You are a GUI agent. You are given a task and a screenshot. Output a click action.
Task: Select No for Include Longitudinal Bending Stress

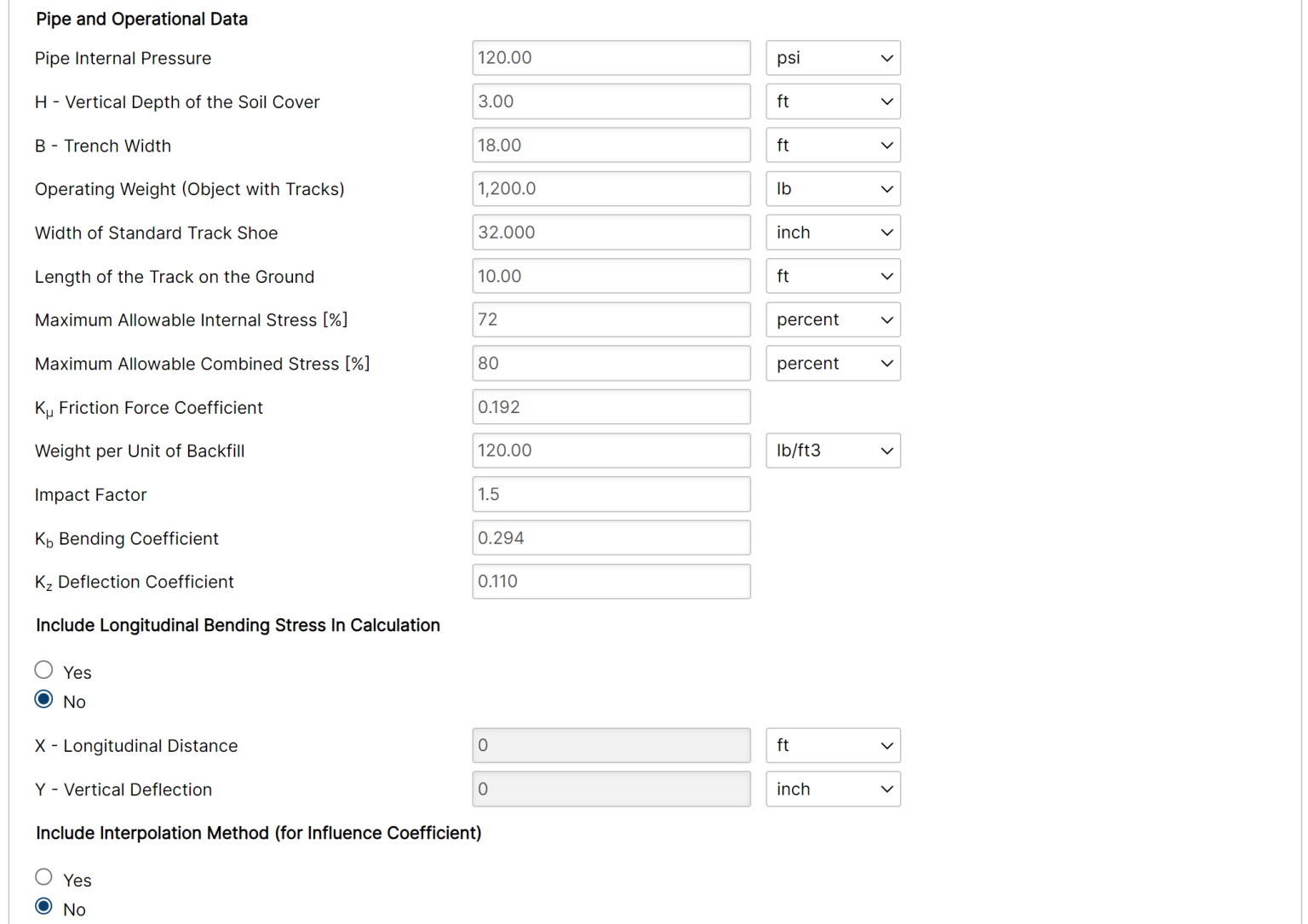43,699
